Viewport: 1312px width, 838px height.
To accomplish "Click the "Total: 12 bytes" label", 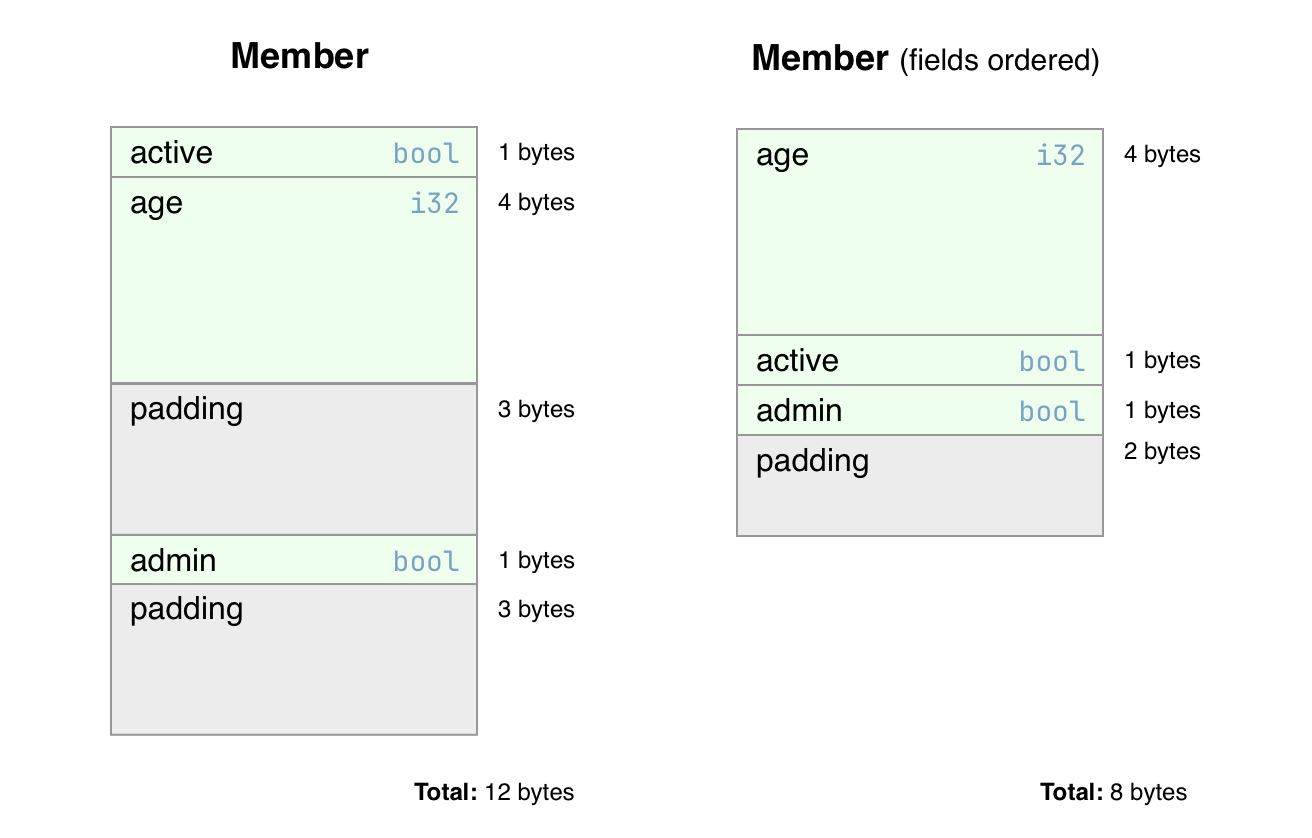I will point(494,793).
